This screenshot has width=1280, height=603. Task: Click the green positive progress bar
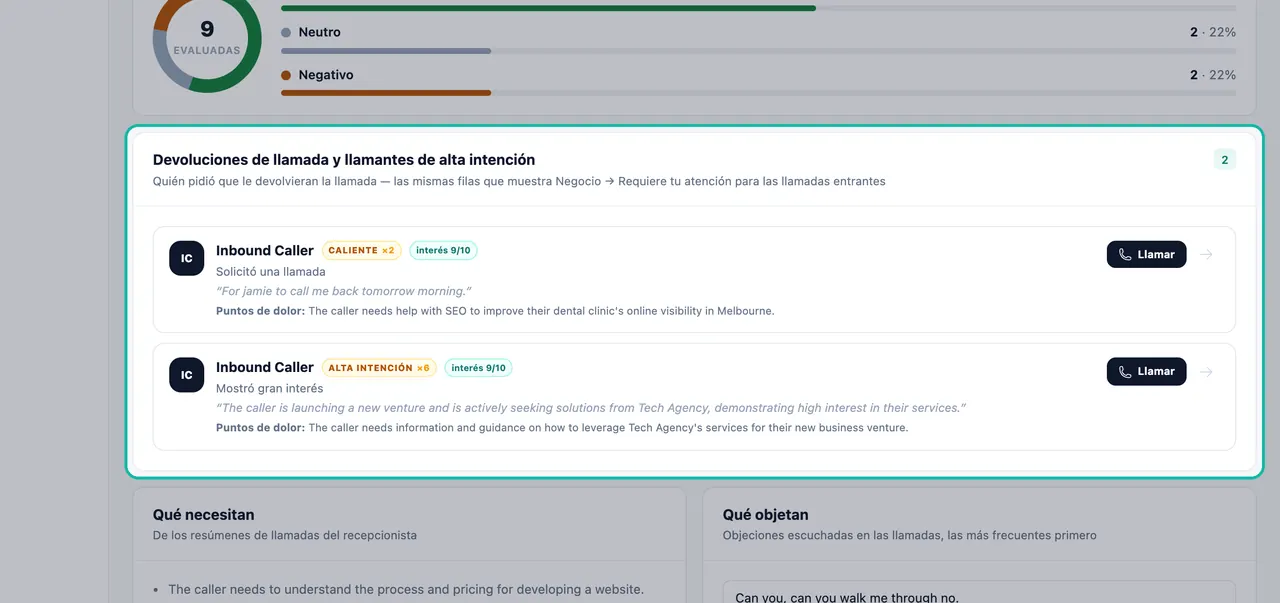pos(758,8)
